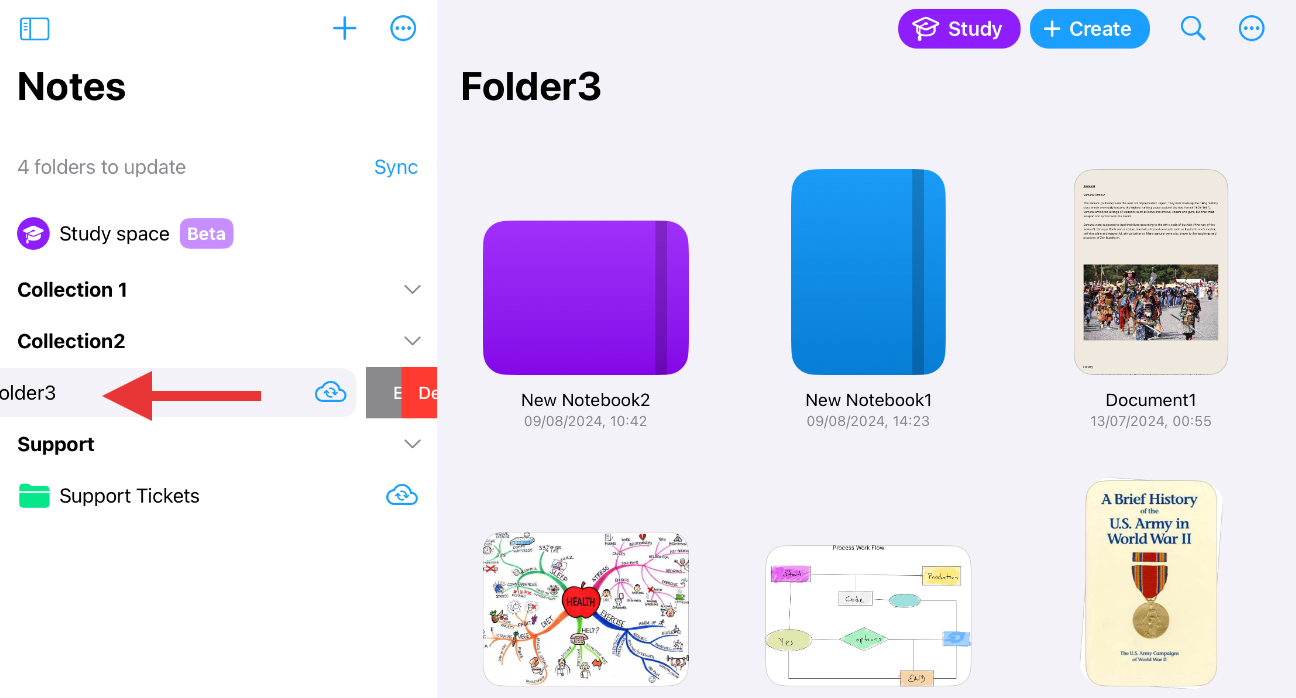Open the purple New Notebook2 cover

(x=586, y=297)
